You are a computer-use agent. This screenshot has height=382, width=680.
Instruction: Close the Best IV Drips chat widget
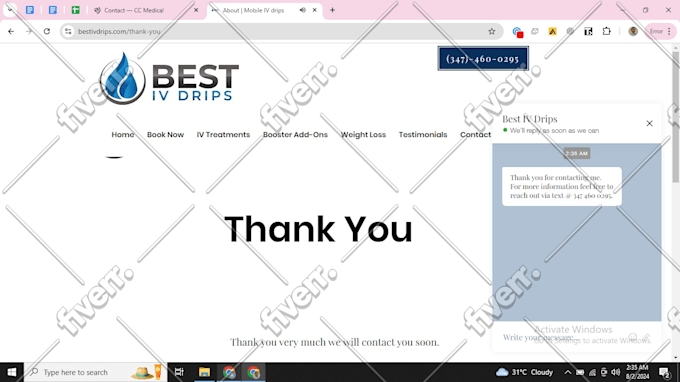click(649, 124)
